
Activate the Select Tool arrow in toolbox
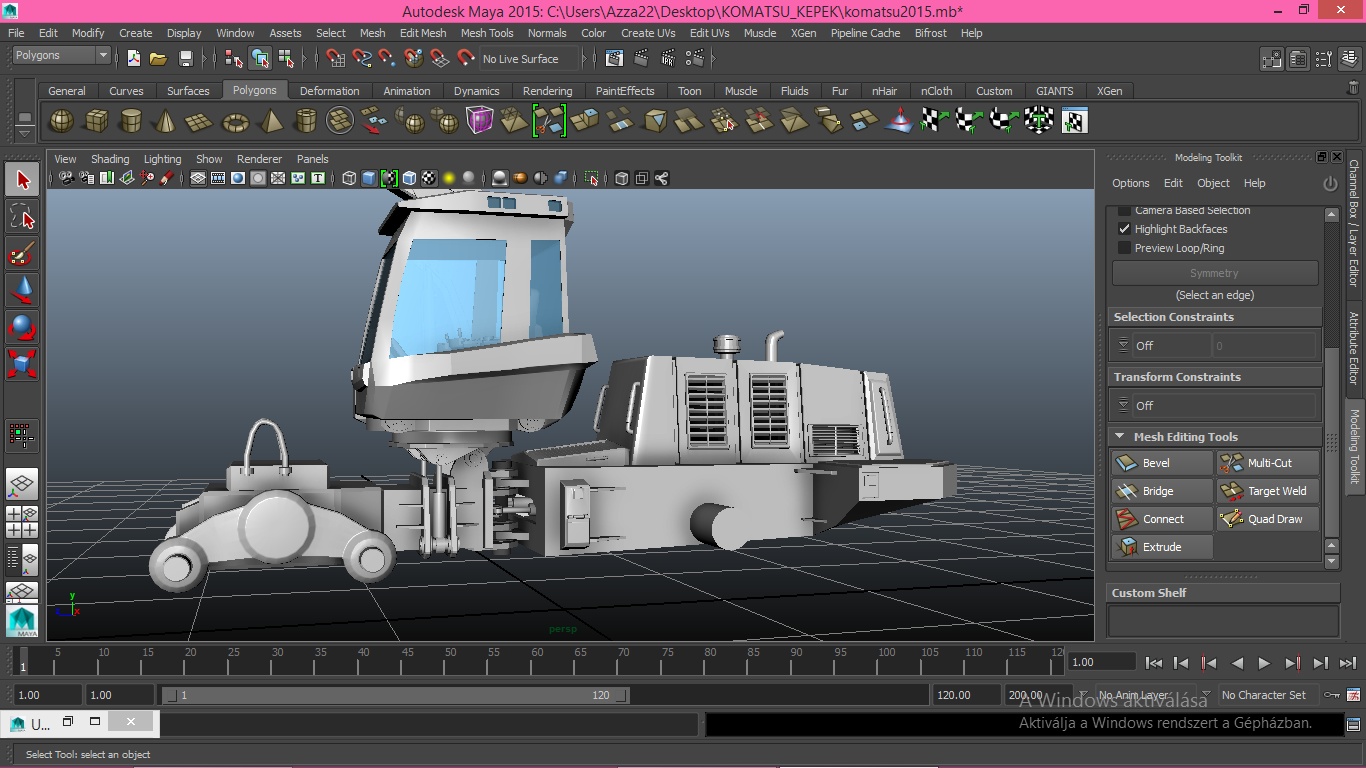point(22,180)
